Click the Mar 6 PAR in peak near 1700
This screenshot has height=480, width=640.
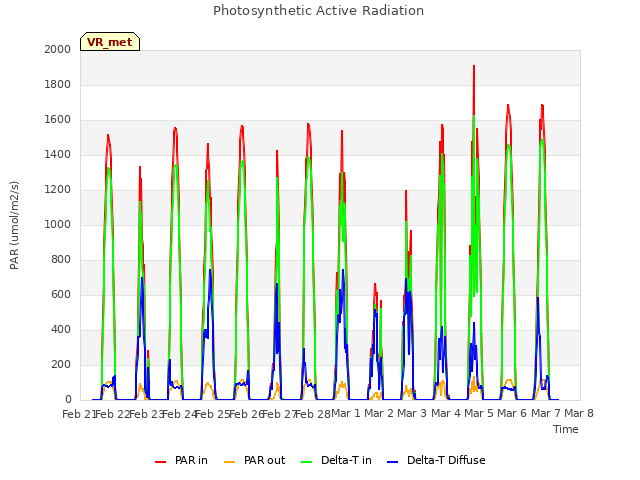(508, 106)
